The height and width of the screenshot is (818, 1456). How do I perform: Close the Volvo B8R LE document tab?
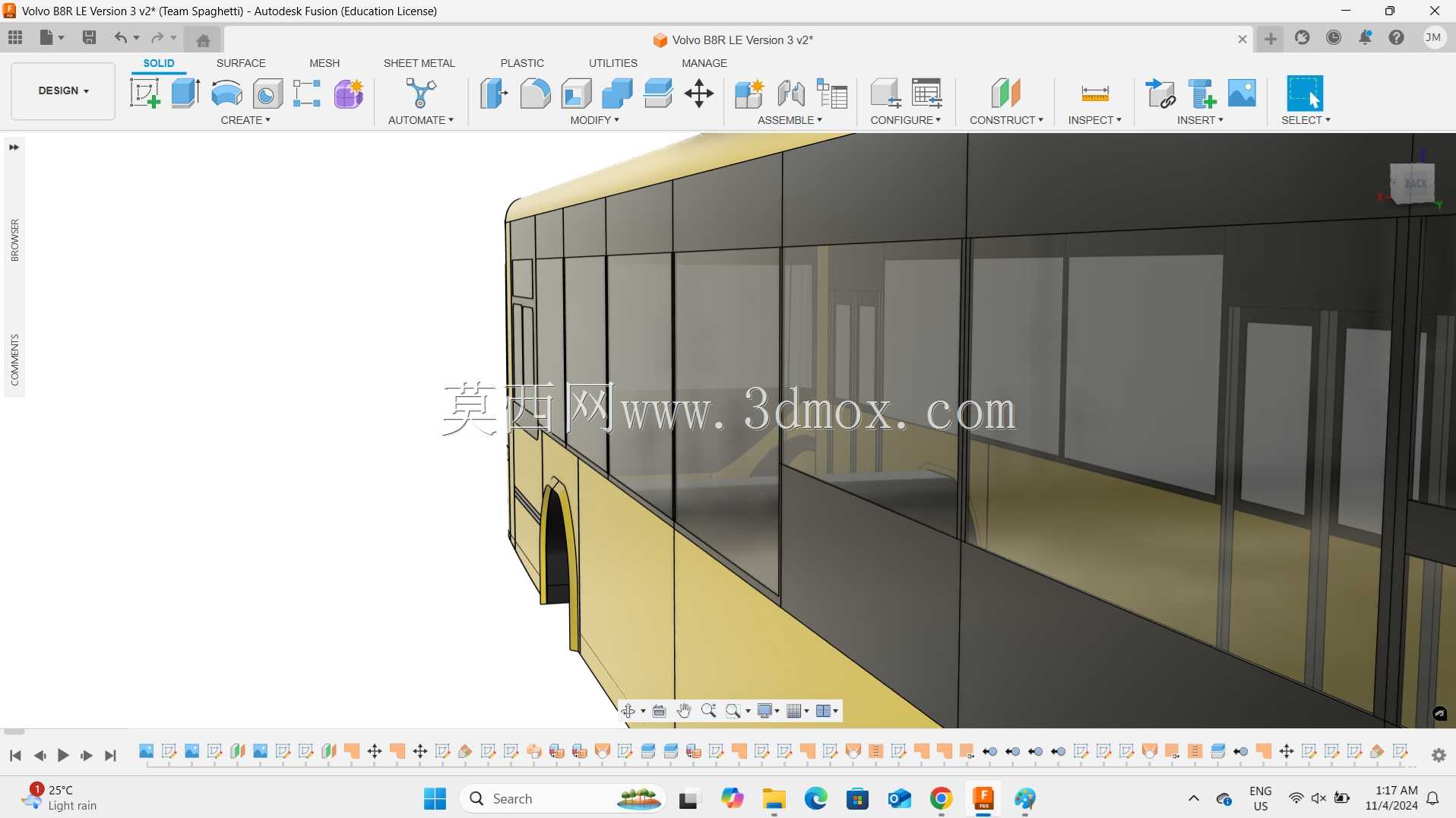[1242, 40]
